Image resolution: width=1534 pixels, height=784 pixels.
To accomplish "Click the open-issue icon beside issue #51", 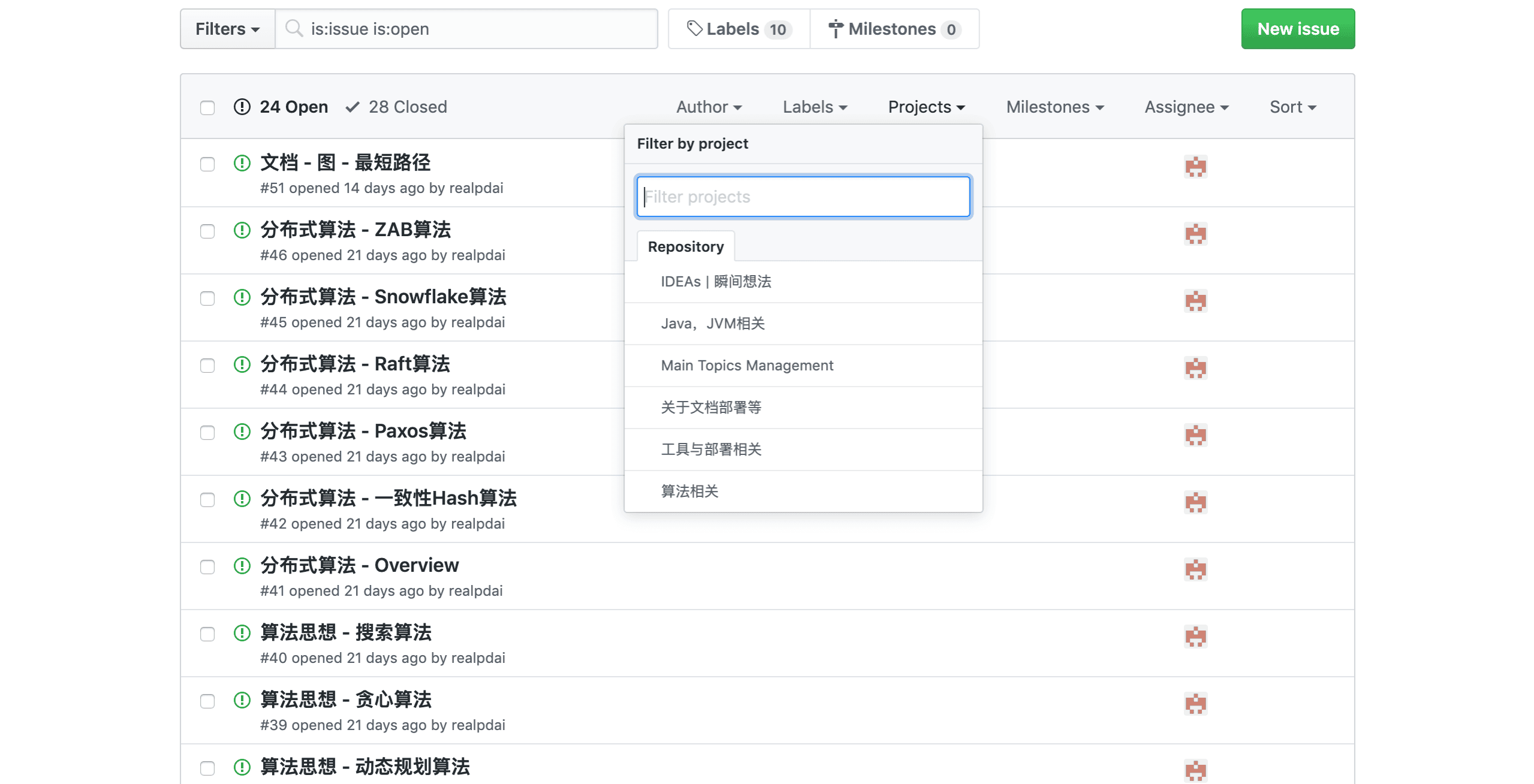I will coord(242,163).
